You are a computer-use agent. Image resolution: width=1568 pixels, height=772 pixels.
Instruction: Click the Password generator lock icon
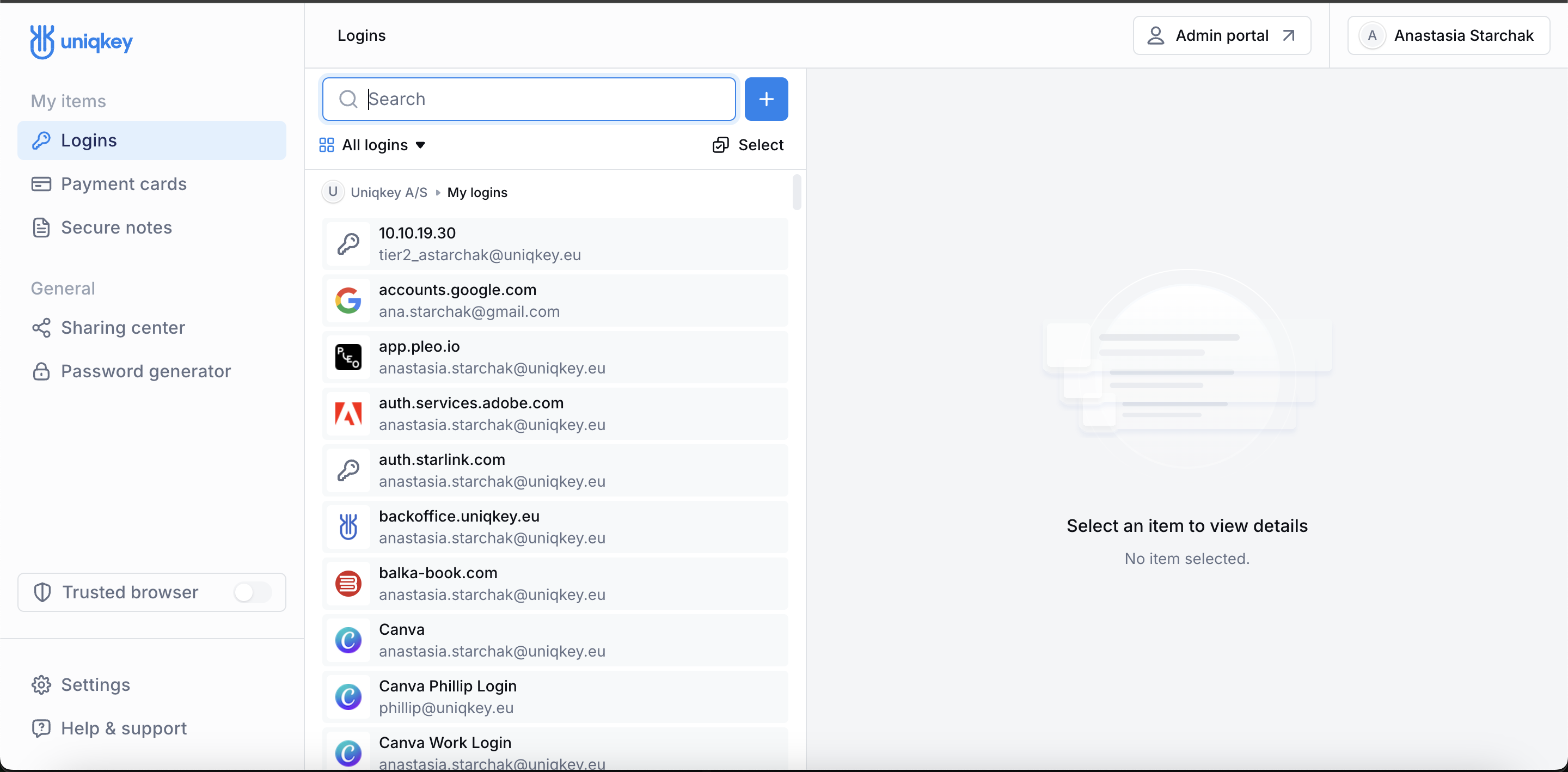[41, 371]
